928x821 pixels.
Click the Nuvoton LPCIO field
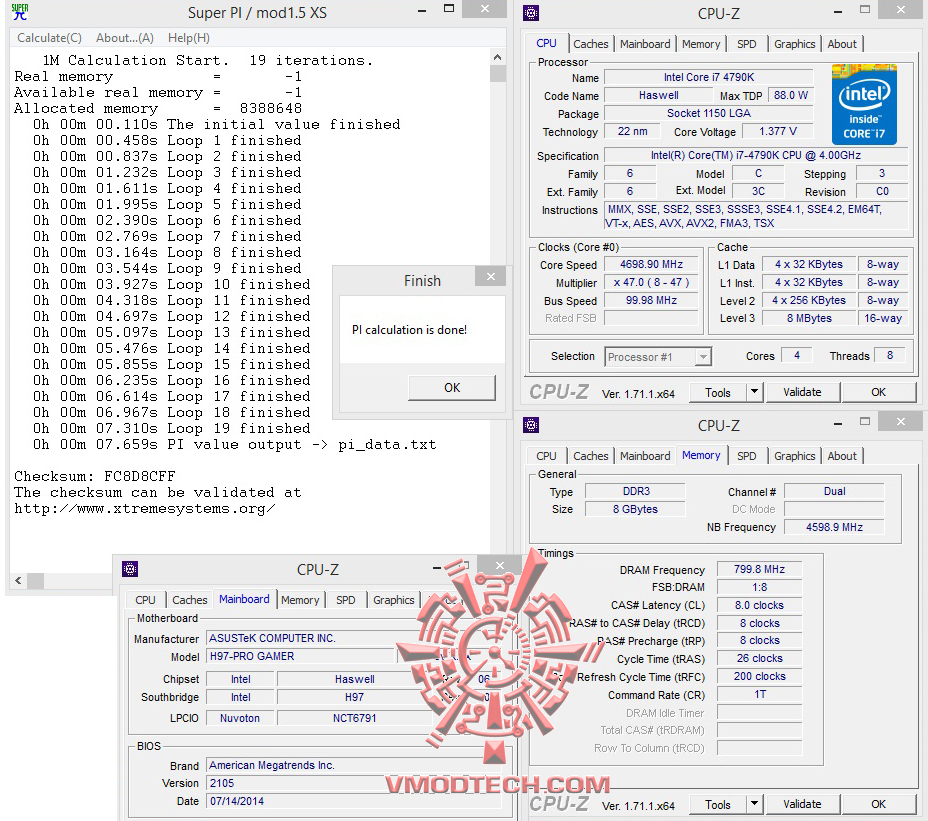click(240, 718)
